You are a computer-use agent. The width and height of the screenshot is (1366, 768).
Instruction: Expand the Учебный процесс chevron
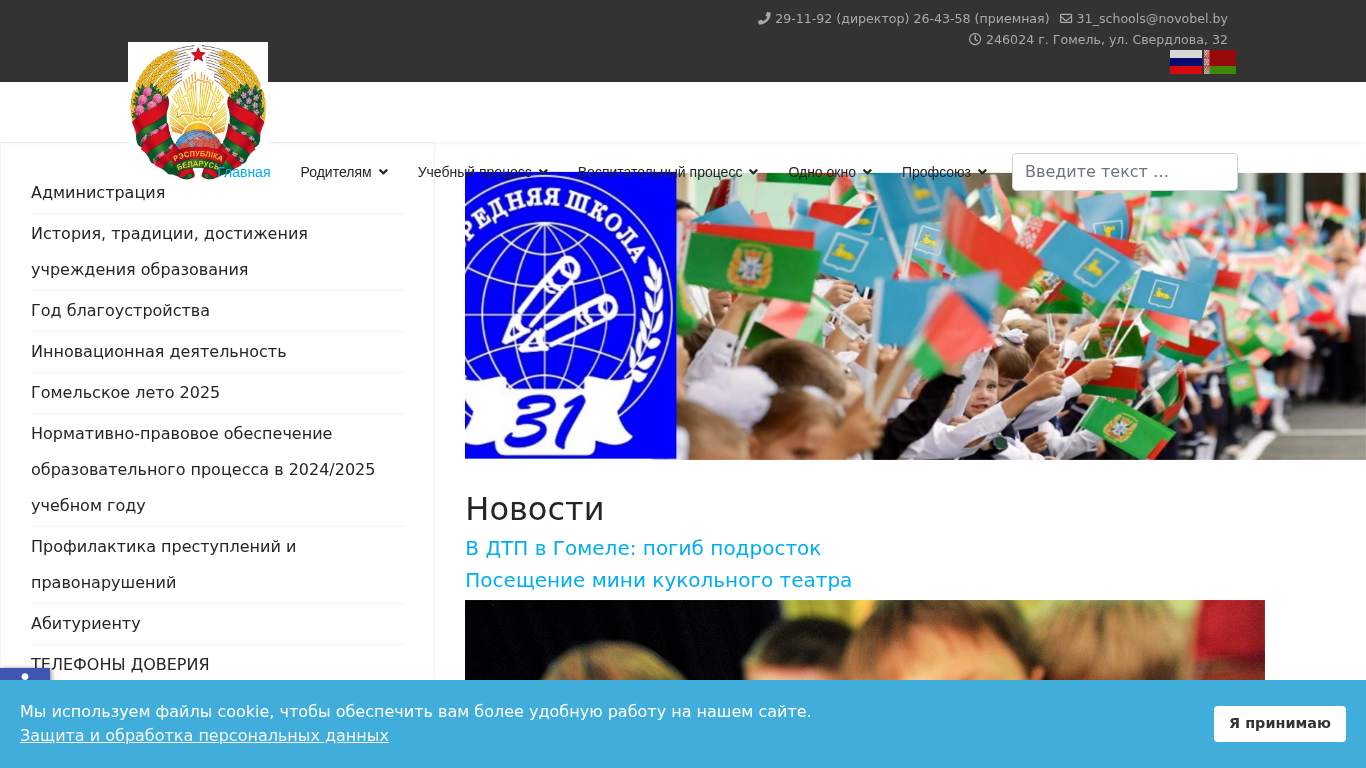point(543,172)
